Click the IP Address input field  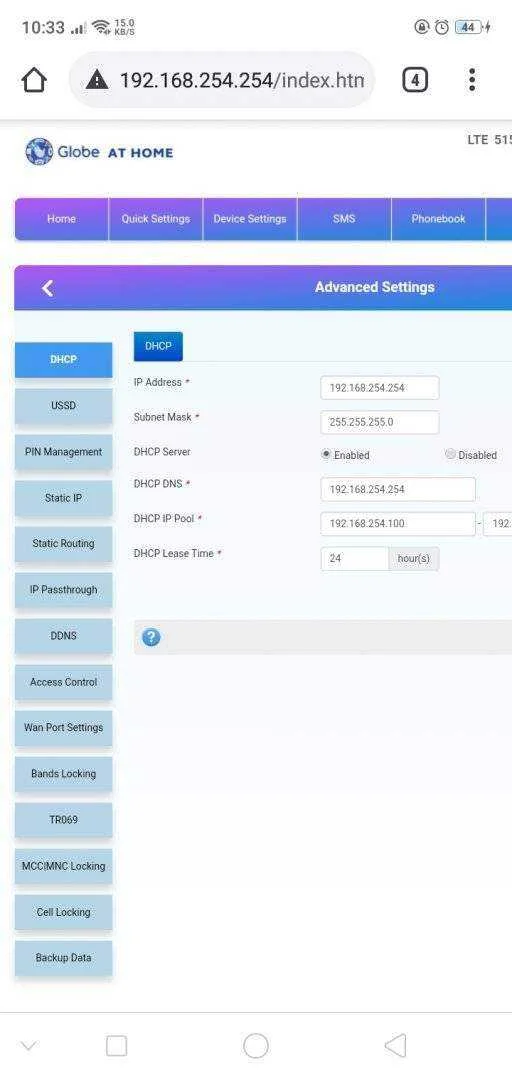point(380,388)
